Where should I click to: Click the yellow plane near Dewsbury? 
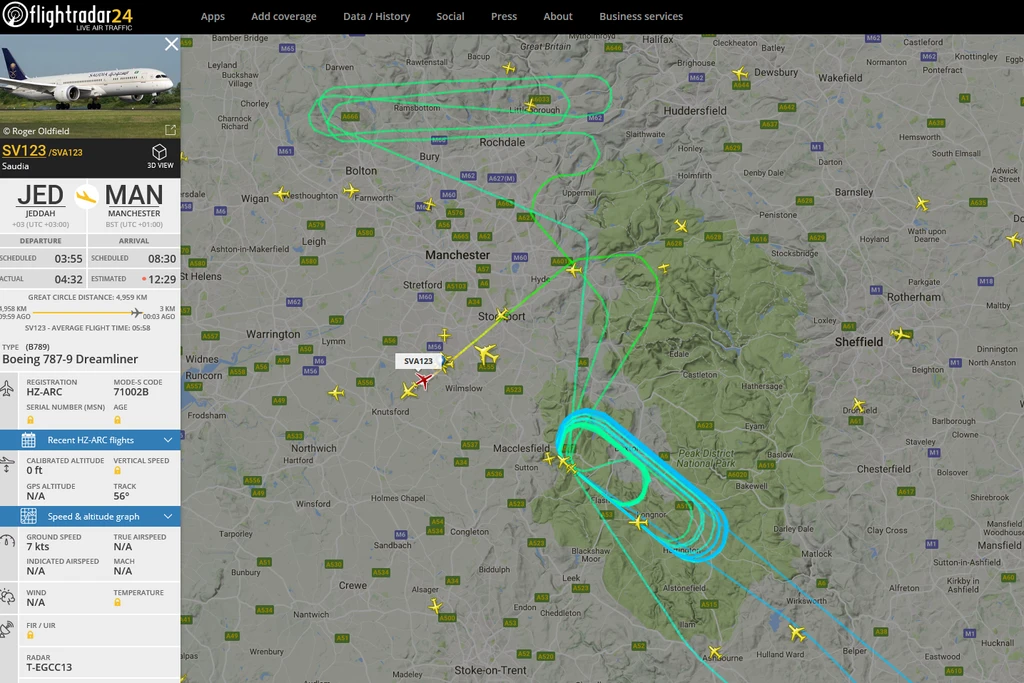click(740, 72)
